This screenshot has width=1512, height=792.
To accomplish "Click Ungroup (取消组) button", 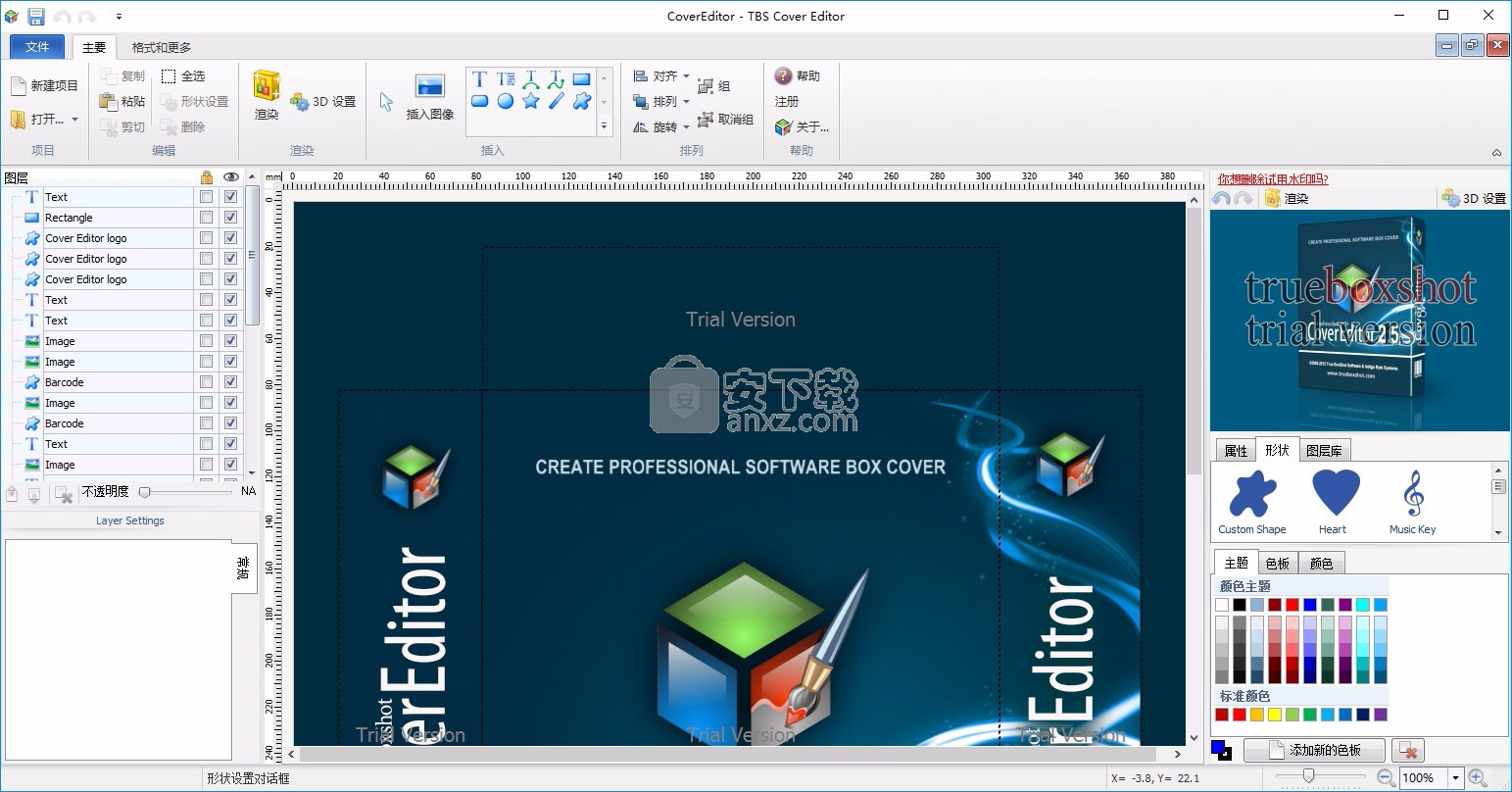I will pos(725,119).
